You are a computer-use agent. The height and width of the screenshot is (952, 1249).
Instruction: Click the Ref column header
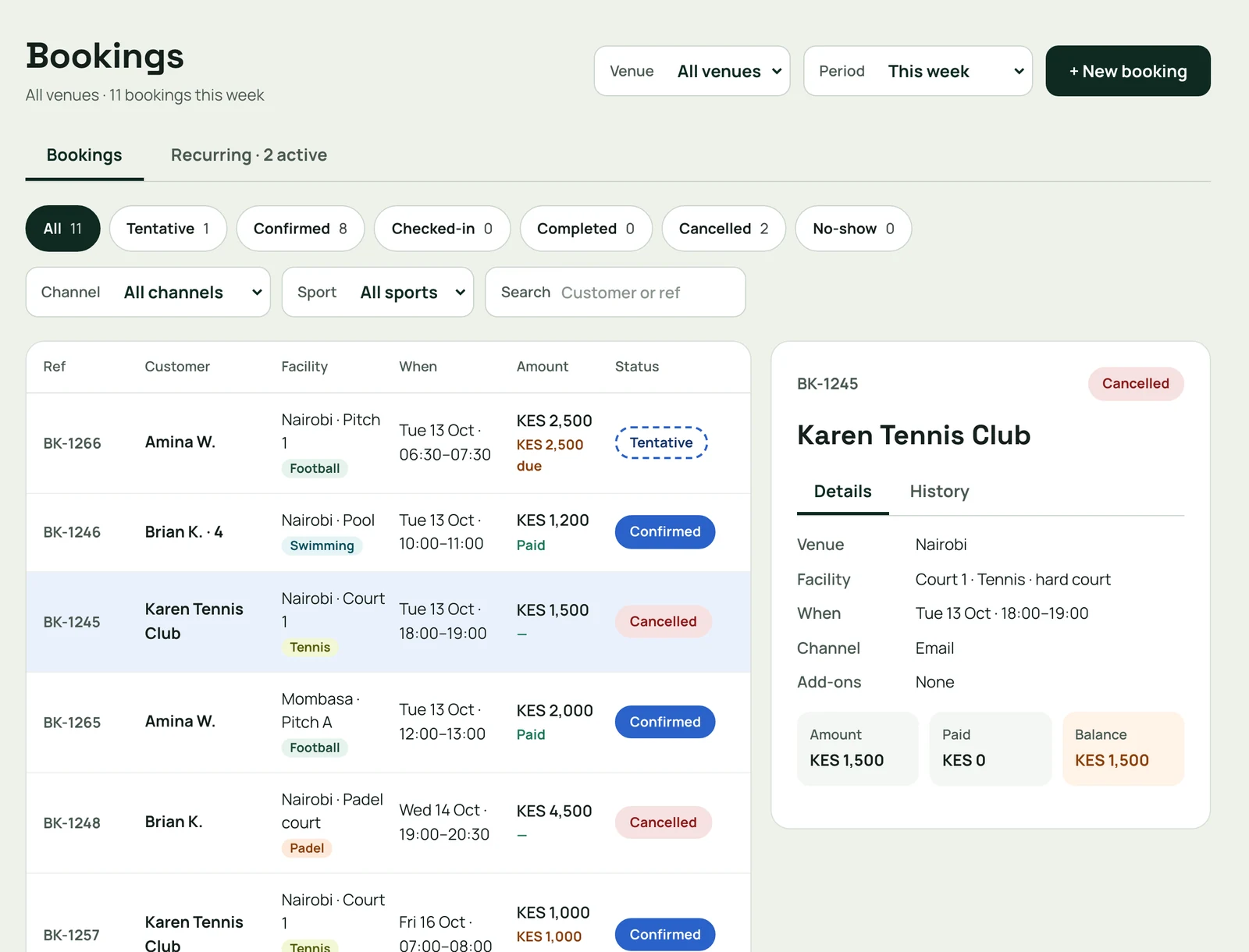(x=55, y=367)
